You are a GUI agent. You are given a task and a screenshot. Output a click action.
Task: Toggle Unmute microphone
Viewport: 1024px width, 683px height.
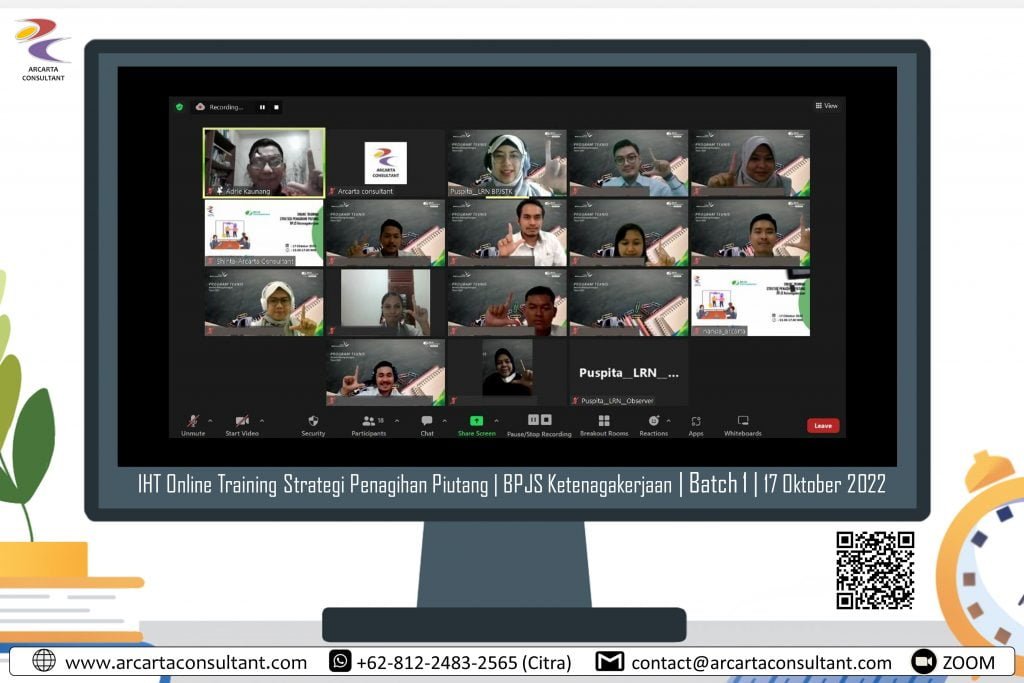click(193, 421)
